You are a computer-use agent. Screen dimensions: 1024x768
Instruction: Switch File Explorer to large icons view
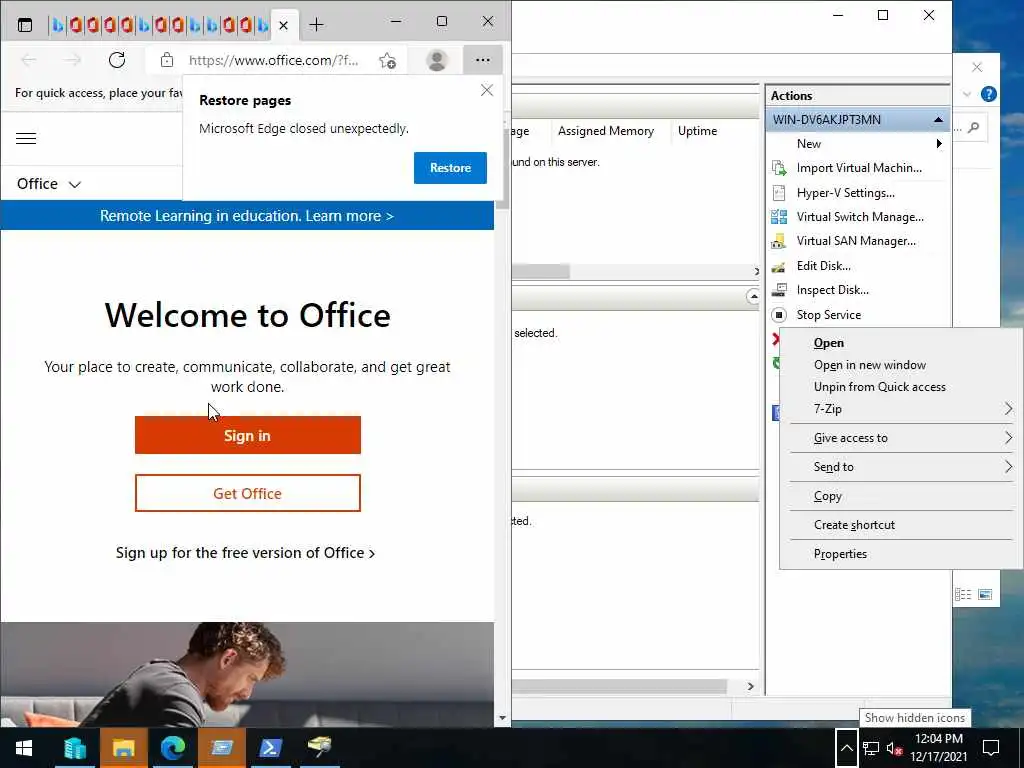tap(985, 594)
